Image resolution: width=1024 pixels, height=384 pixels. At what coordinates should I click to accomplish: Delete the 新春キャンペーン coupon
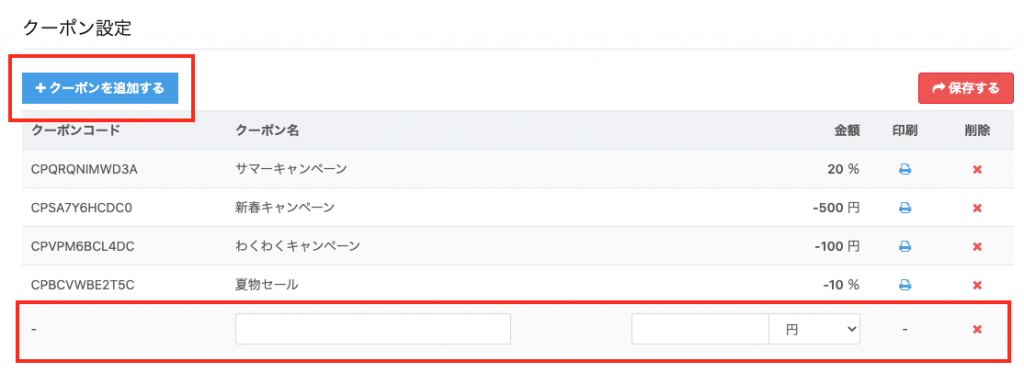coord(977,208)
